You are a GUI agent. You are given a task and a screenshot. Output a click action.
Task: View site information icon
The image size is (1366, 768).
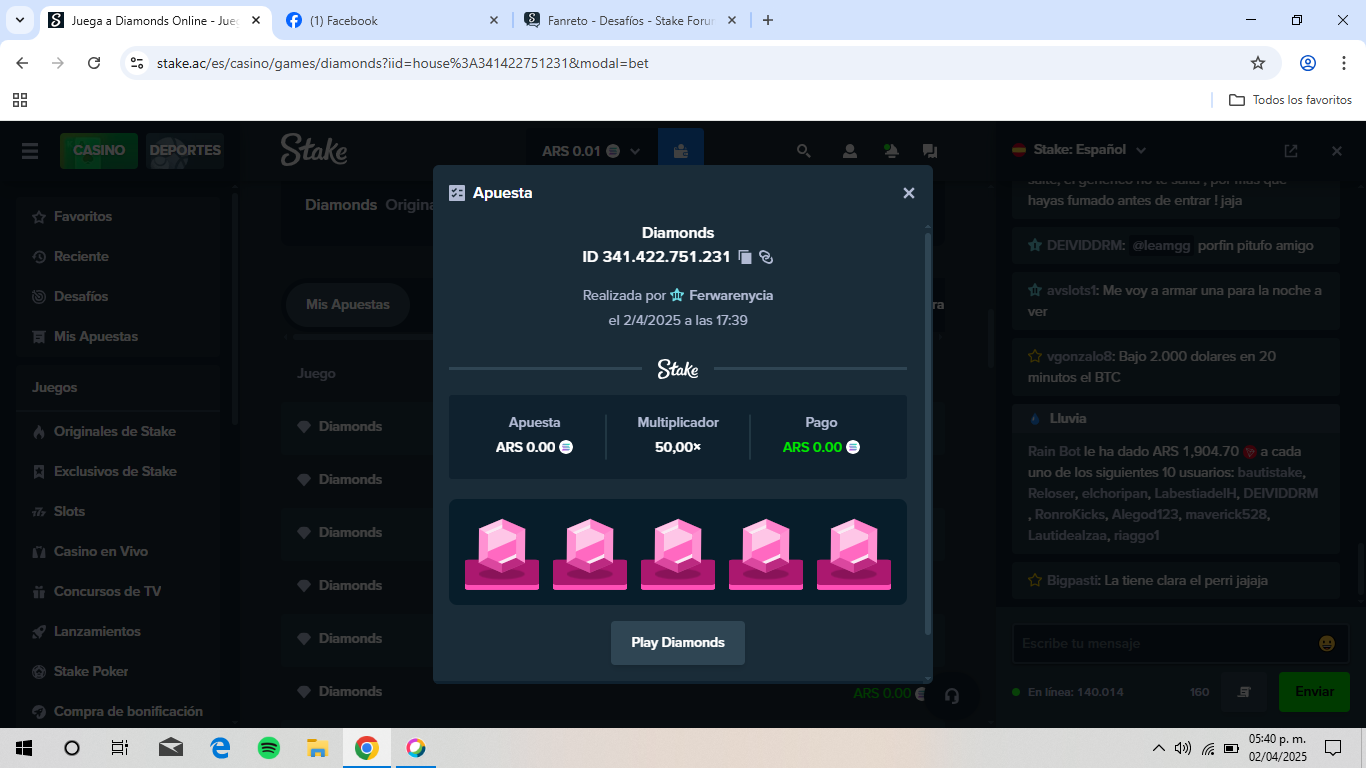tap(137, 63)
